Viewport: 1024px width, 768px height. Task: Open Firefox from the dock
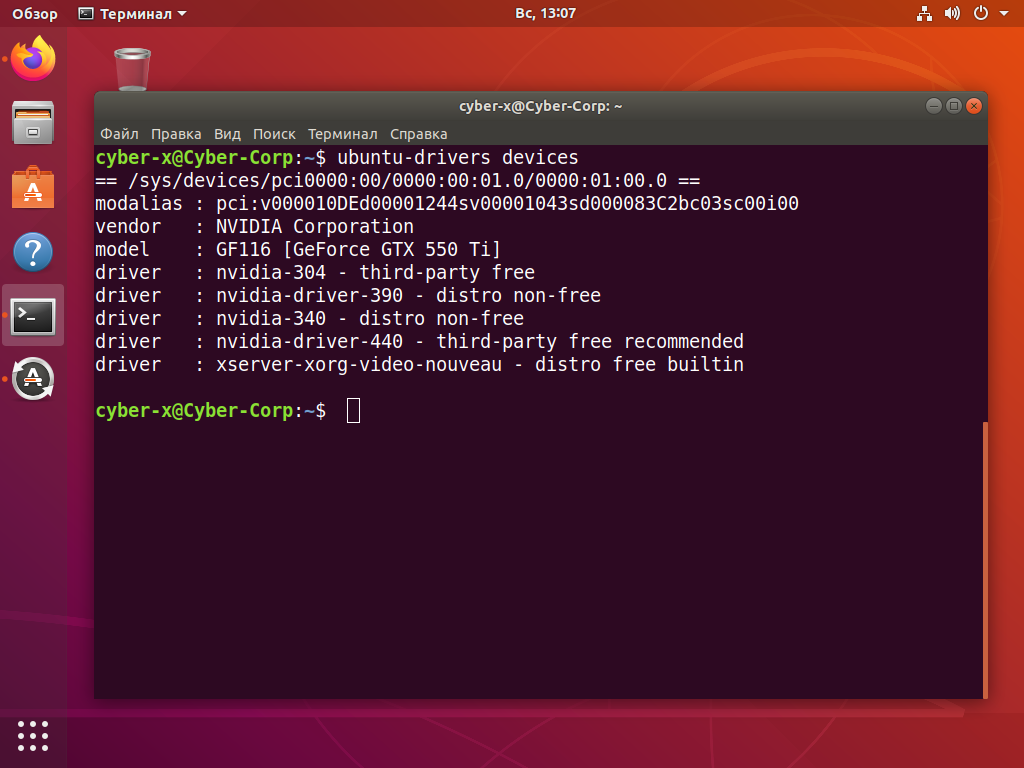33,60
